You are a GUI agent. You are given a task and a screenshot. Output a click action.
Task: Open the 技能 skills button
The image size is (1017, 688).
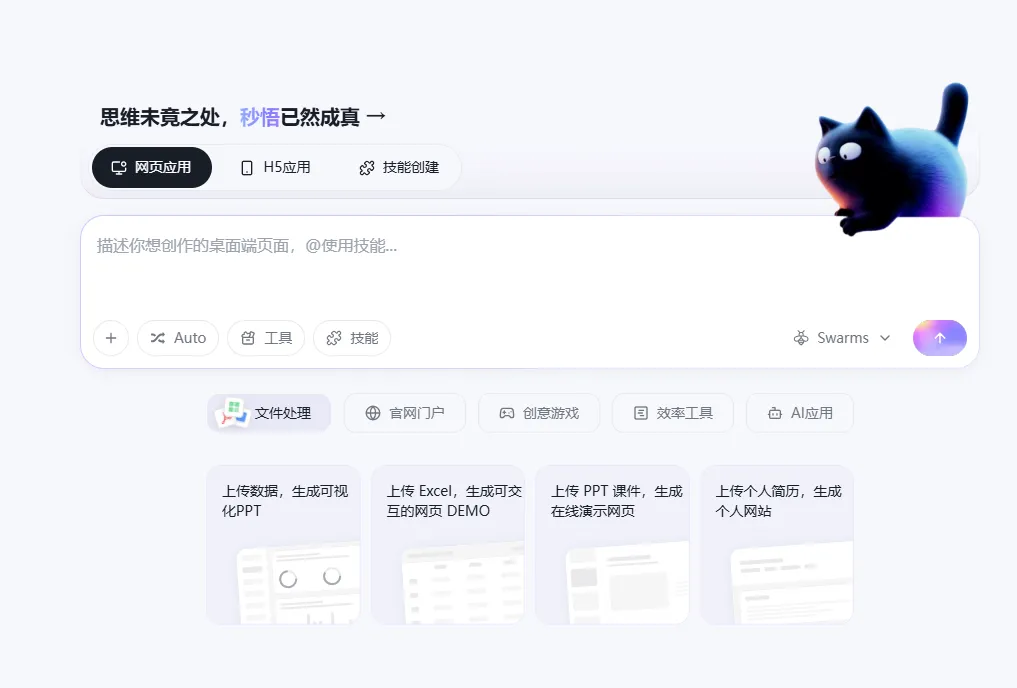click(x=352, y=338)
